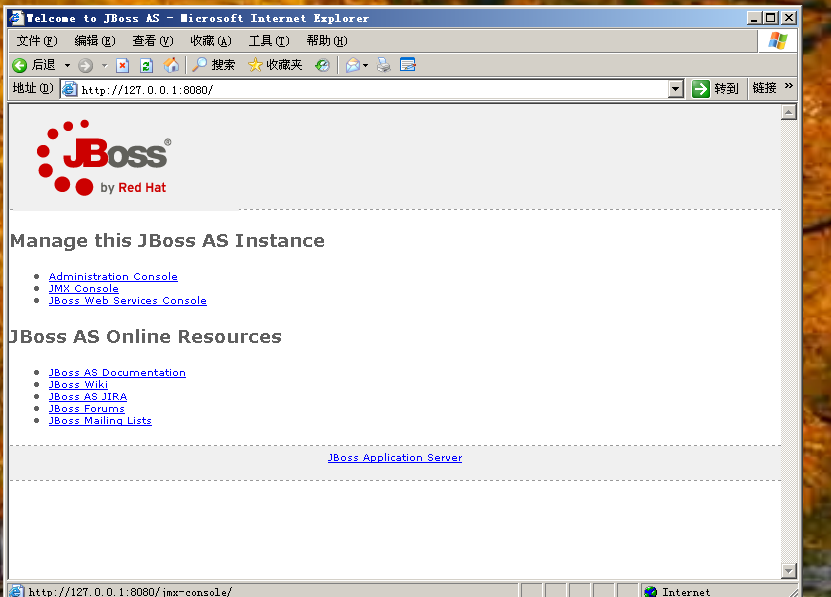The height and width of the screenshot is (597, 831).
Task: Open the JBoss Mailing Lists link
Action: click(100, 421)
